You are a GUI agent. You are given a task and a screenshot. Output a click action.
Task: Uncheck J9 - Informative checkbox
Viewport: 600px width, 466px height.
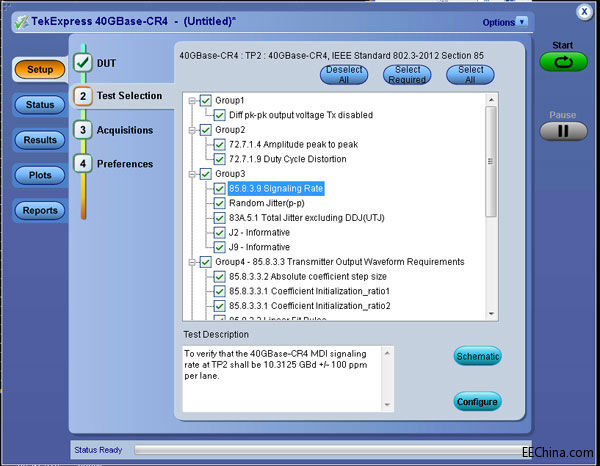[219, 247]
